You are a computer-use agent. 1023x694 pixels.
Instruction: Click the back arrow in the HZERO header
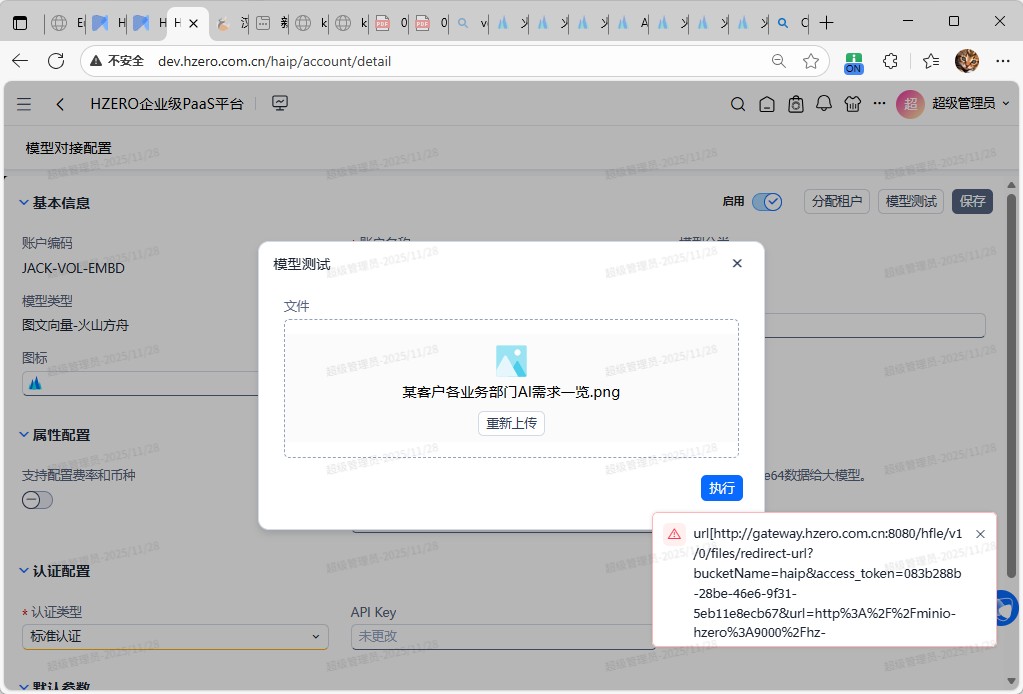(x=61, y=104)
